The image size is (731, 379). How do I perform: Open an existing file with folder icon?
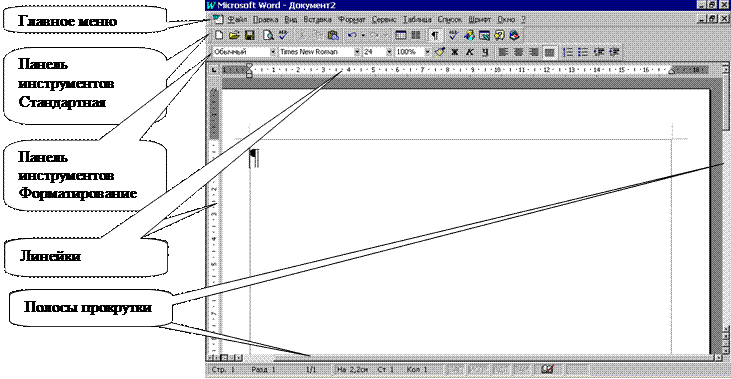coord(234,35)
